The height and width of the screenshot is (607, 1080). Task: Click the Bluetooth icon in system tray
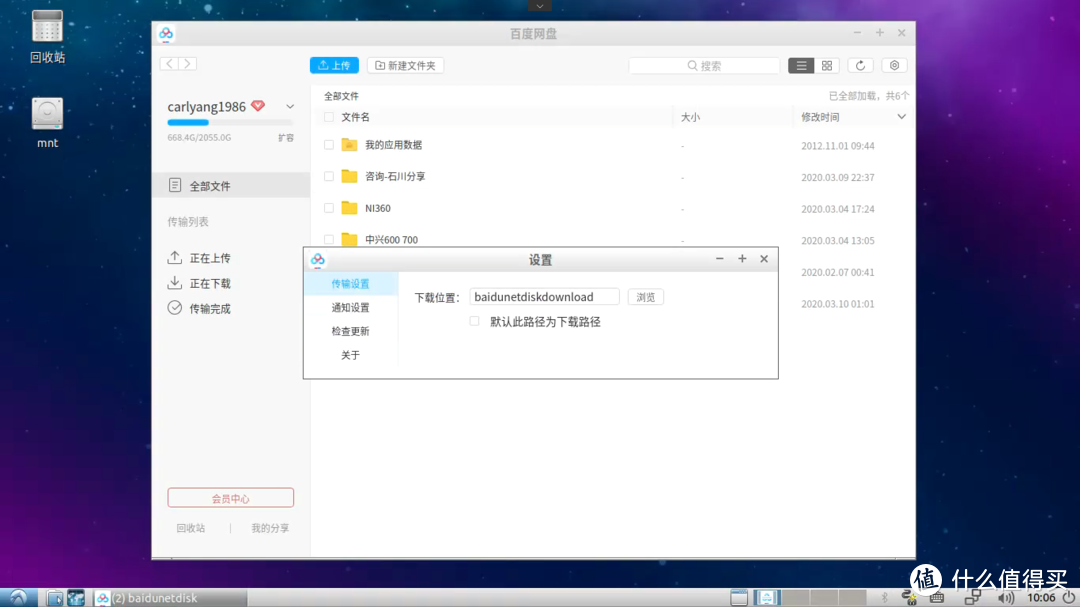[885, 598]
